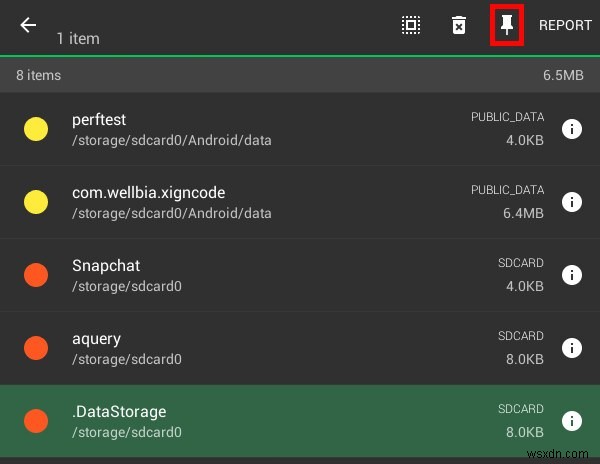Tap the '1 item' selection title
Viewport: 600px width, 464px height.
click(x=78, y=39)
